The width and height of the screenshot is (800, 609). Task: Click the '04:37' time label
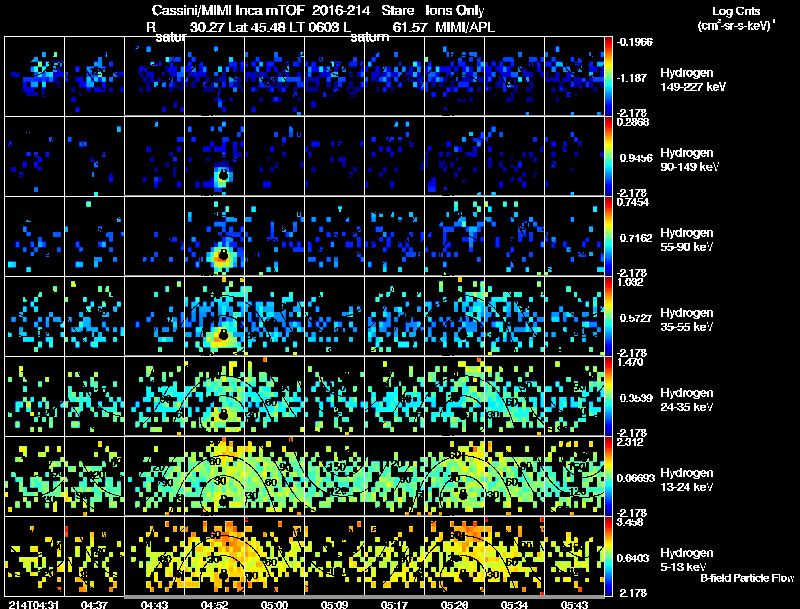94,604
